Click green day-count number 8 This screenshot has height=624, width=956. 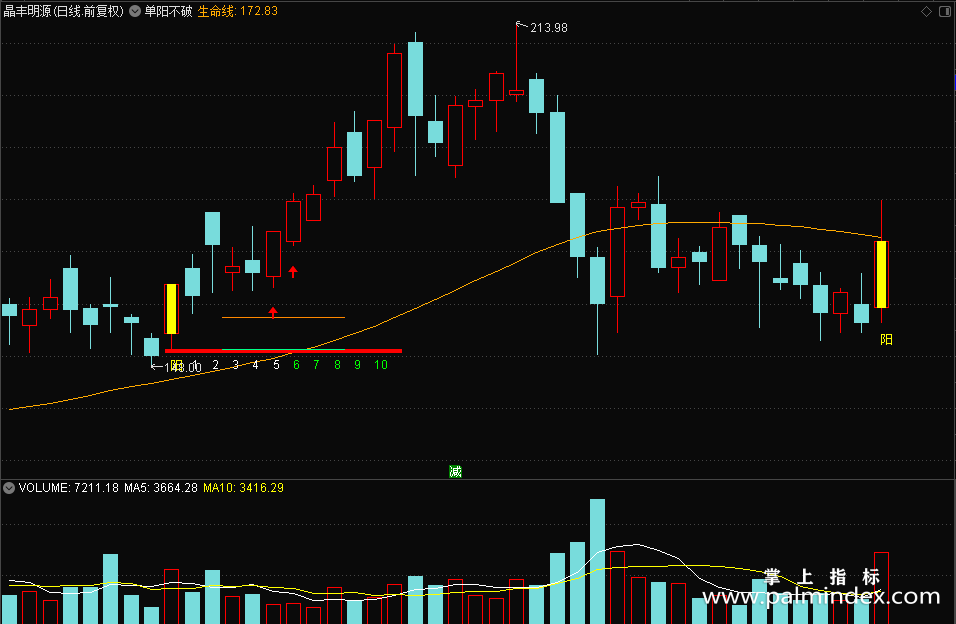337,365
